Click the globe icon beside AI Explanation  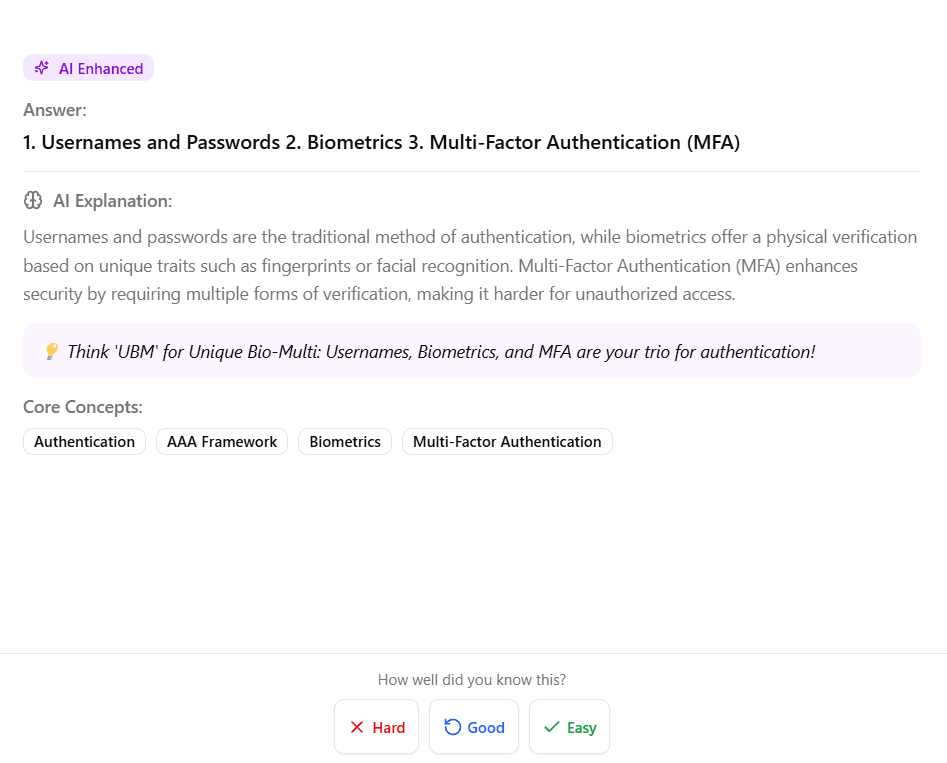pyautogui.click(x=31, y=200)
